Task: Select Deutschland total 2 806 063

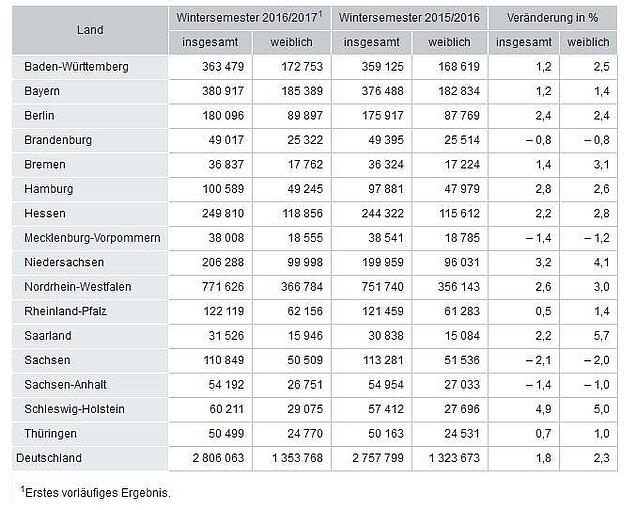Action: tap(218, 458)
